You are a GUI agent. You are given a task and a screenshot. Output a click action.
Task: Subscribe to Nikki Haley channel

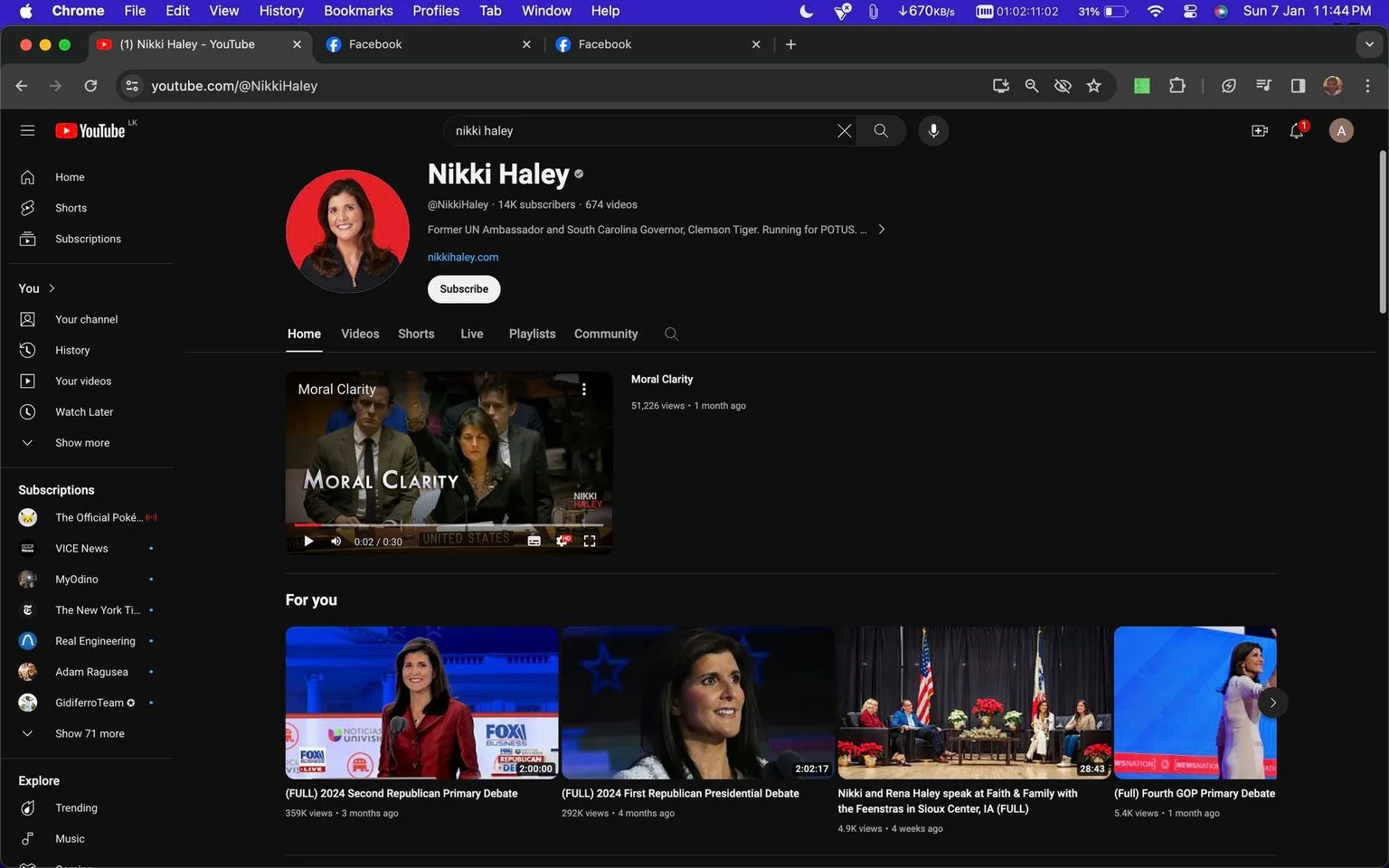click(x=464, y=289)
